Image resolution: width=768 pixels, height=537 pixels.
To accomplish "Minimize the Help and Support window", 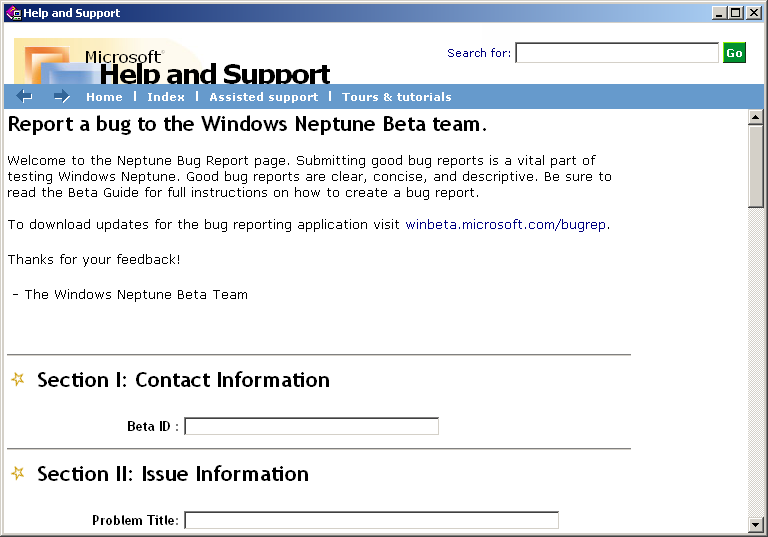I will tap(719, 13).
